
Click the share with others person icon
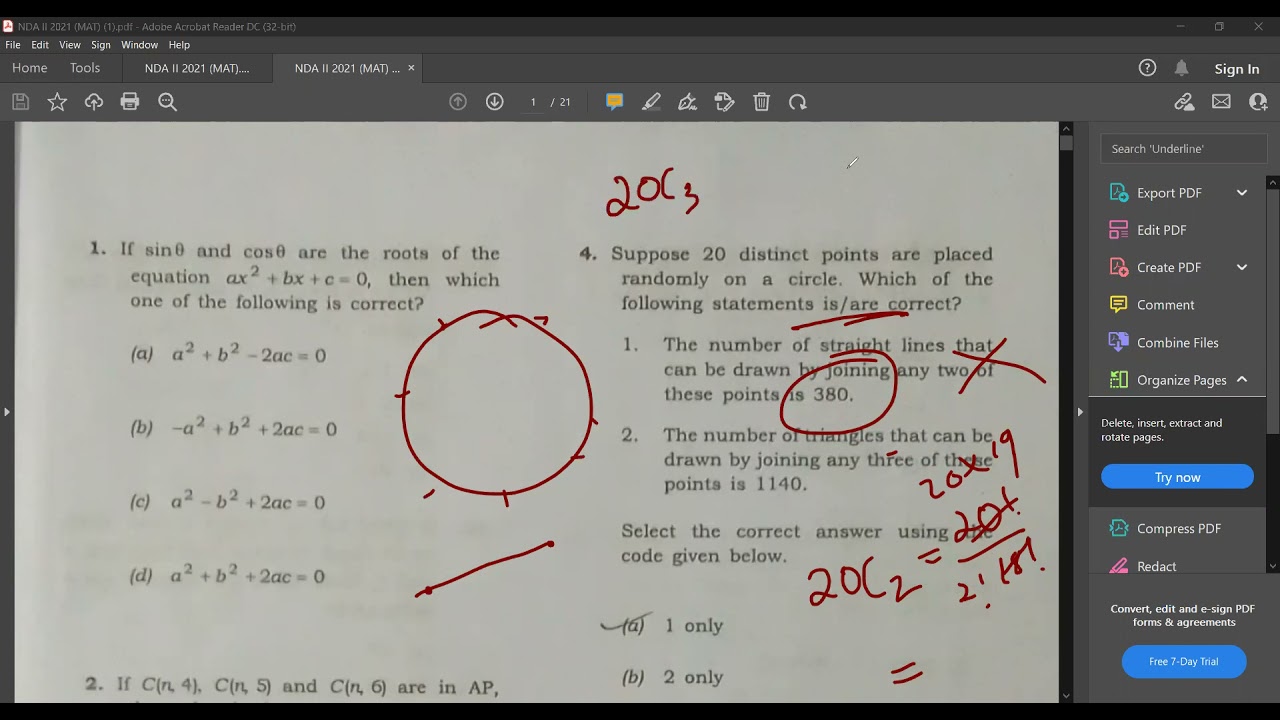[1258, 102]
